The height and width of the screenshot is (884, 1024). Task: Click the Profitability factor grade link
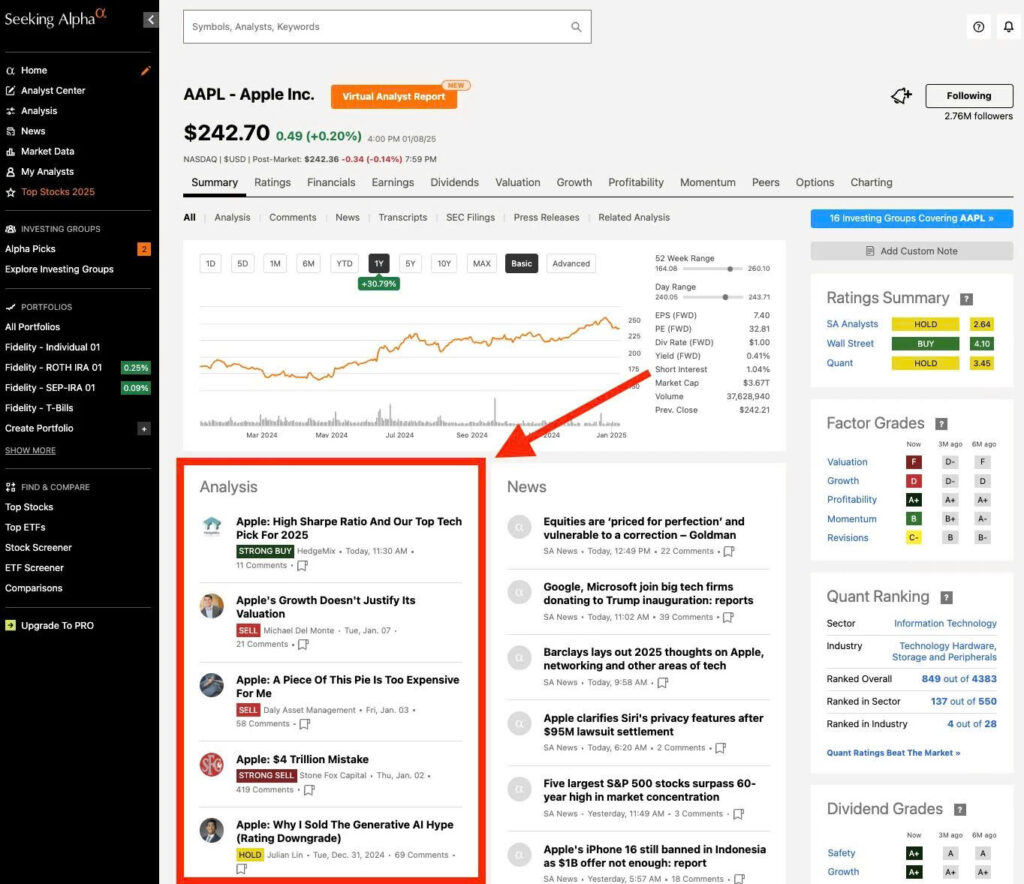click(852, 499)
